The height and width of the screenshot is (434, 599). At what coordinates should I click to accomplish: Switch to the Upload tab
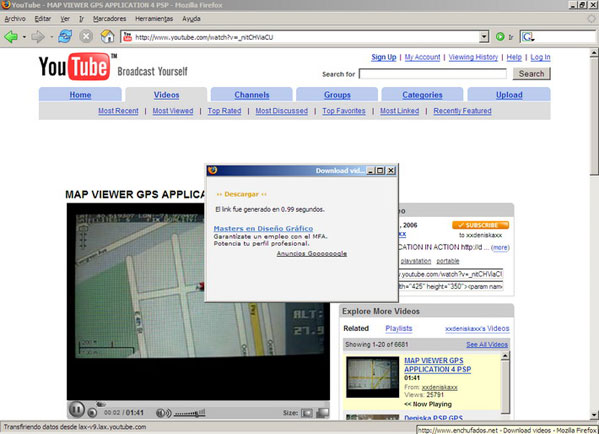(x=509, y=95)
